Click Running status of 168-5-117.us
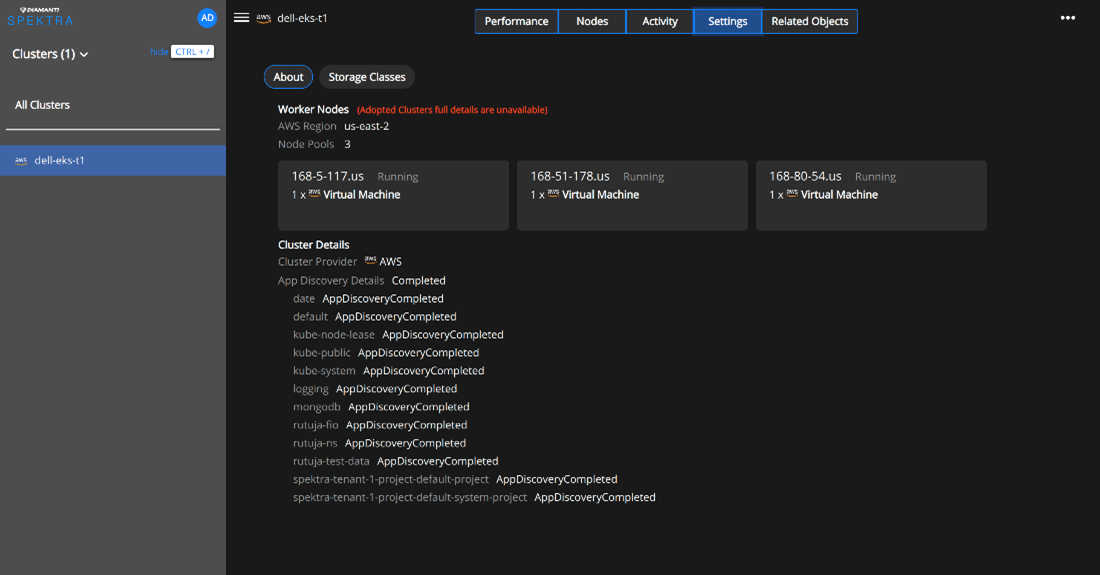 pyautogui.click(x=398, y=177)
